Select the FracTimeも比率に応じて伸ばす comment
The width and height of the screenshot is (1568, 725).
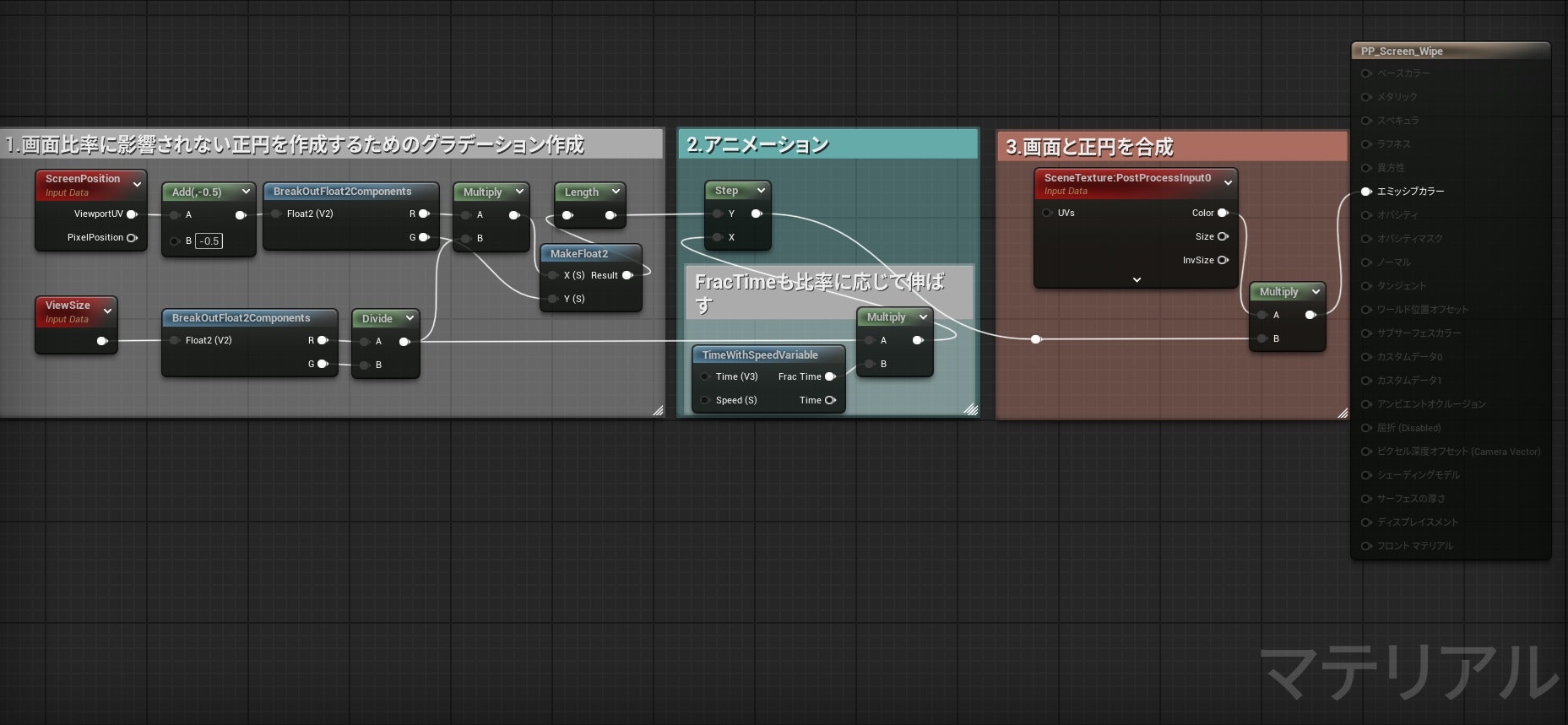click(x=829, y=292)
